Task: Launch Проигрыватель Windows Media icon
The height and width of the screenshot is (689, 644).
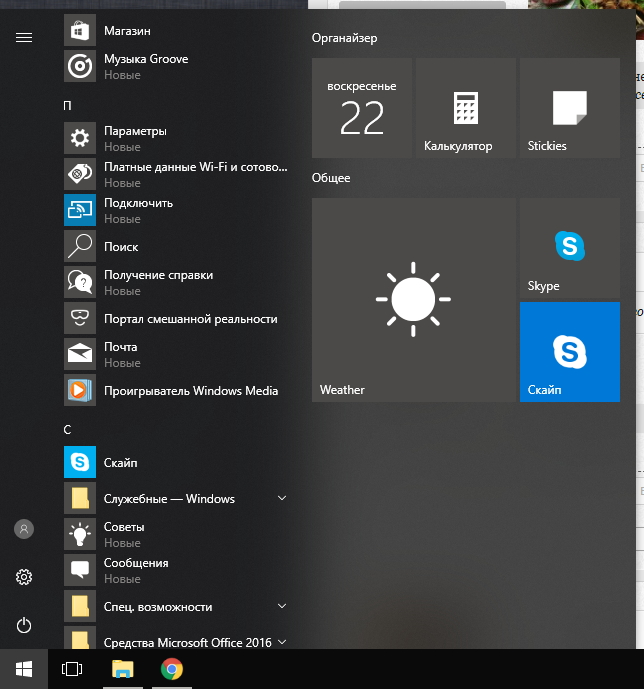Action: (80, 390)
